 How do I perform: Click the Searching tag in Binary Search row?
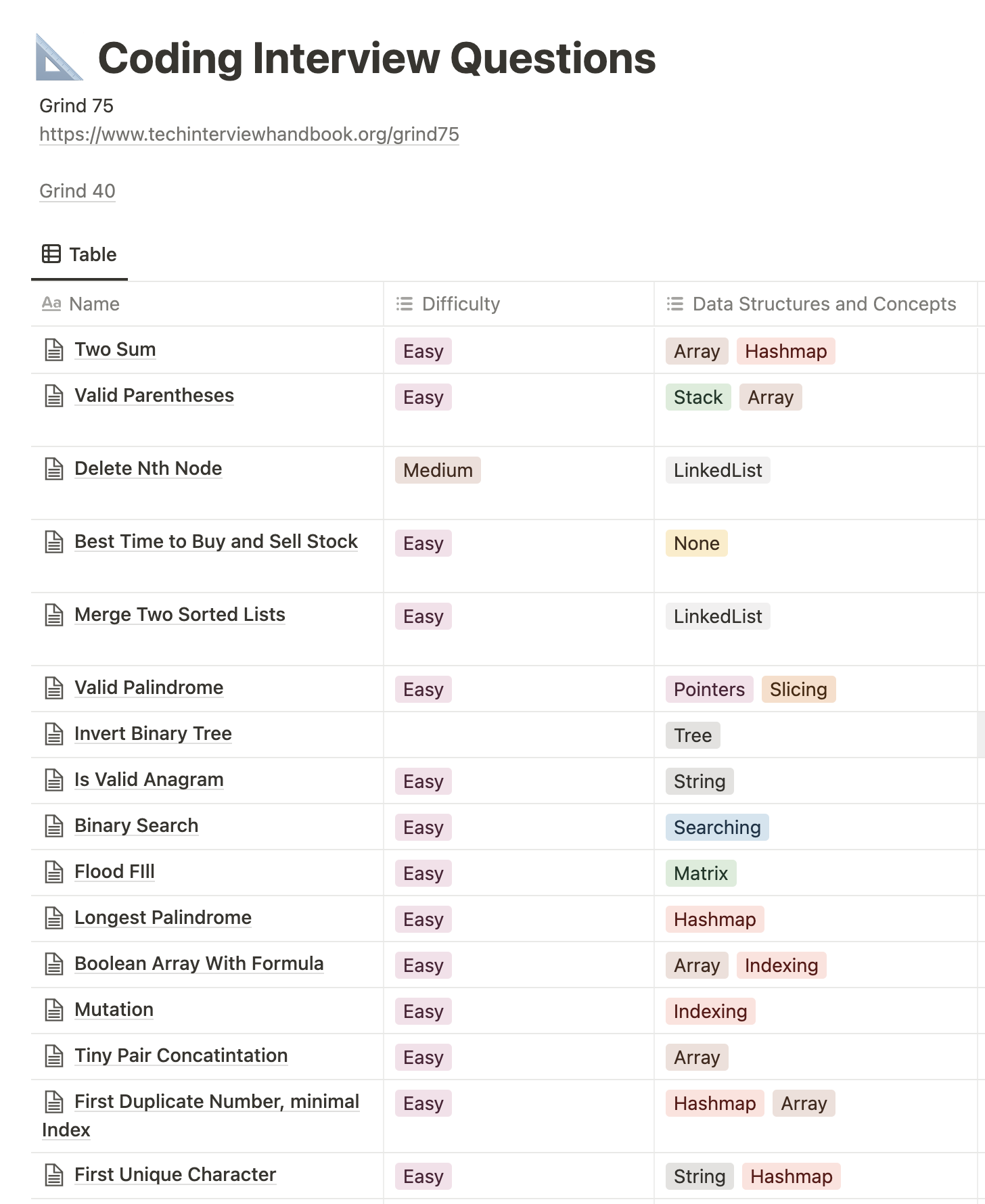pyautogui.click(x=717, y=827)
